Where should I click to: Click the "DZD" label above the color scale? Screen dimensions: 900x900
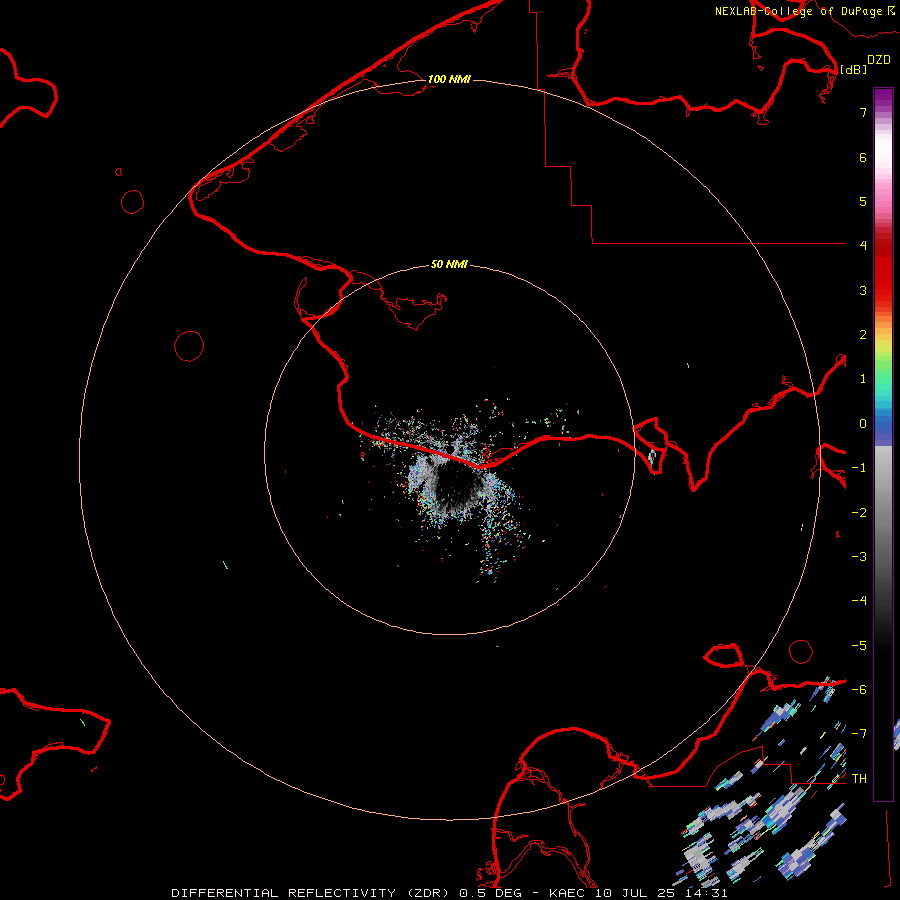[878, 60]
